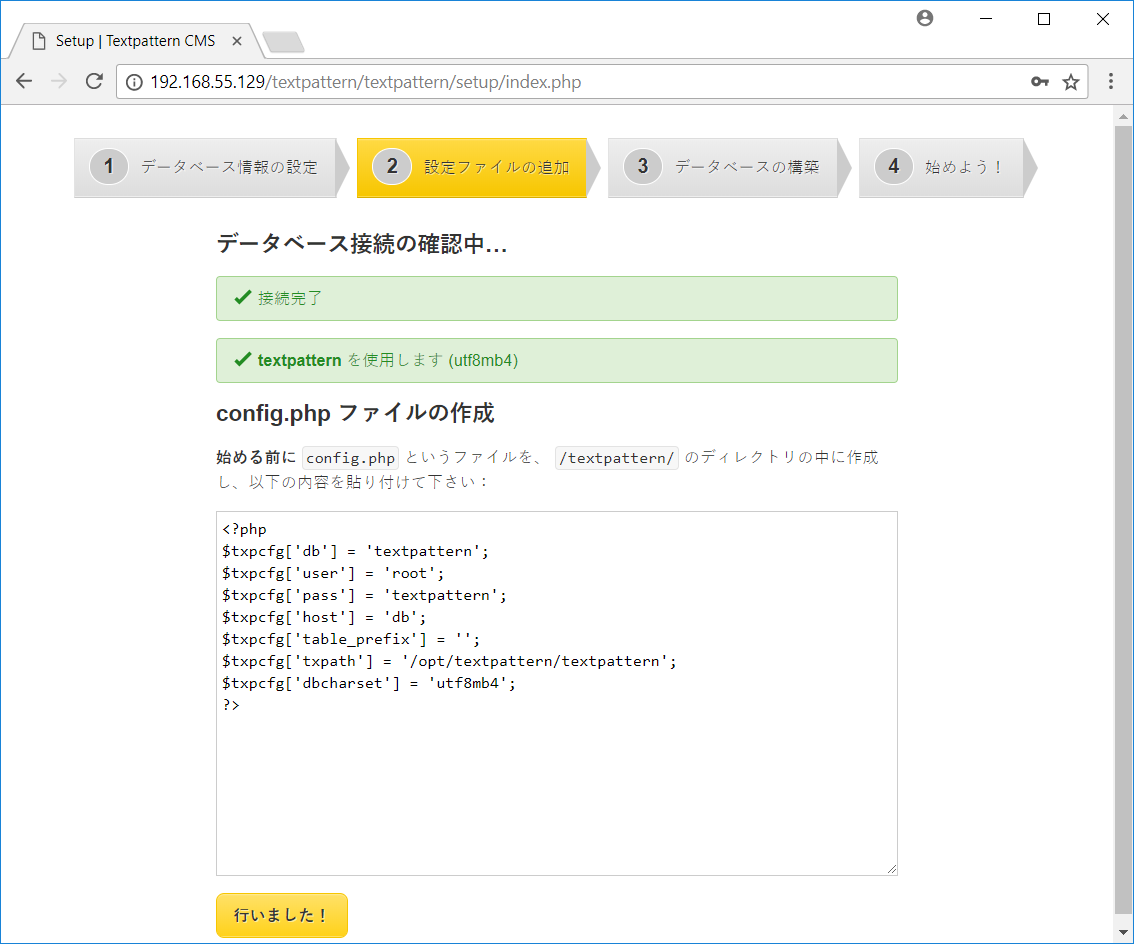Image resolution: width=1134 pixels, height=944 pixels.
Task: Click the green checkmark beside 接続完了
Action: pyautogui.click(x=241, y=298)
